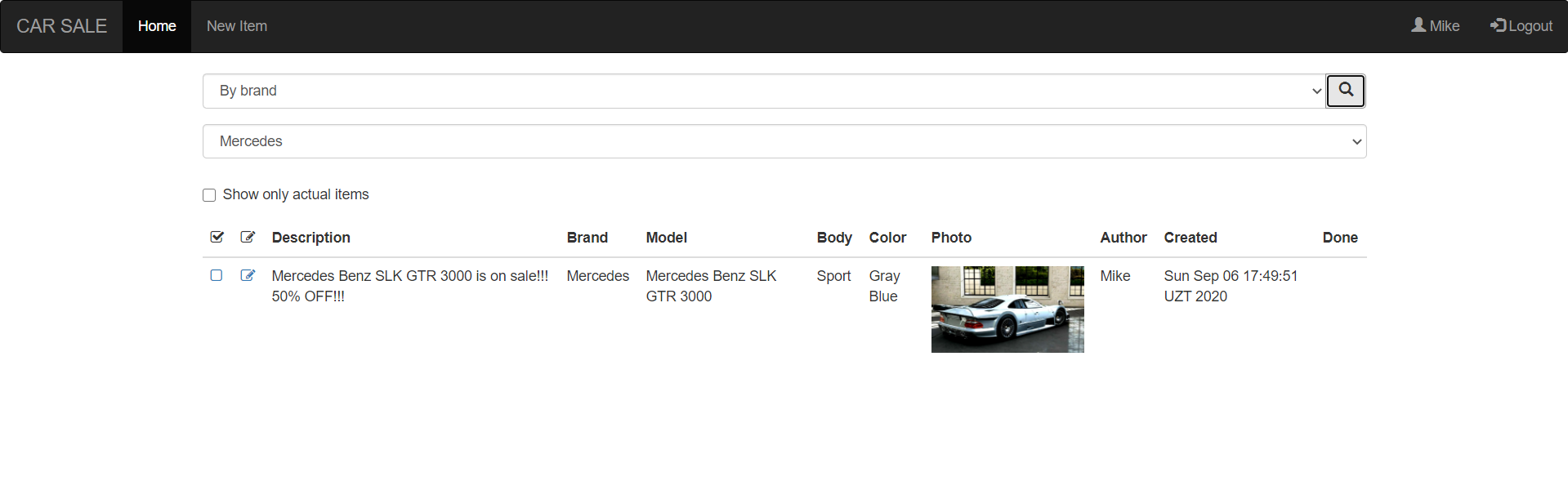The width and height of the screenshot is (1568, 481).
Task: Tick the checkbox in the Mercedes row
Action: click(217, 275)
